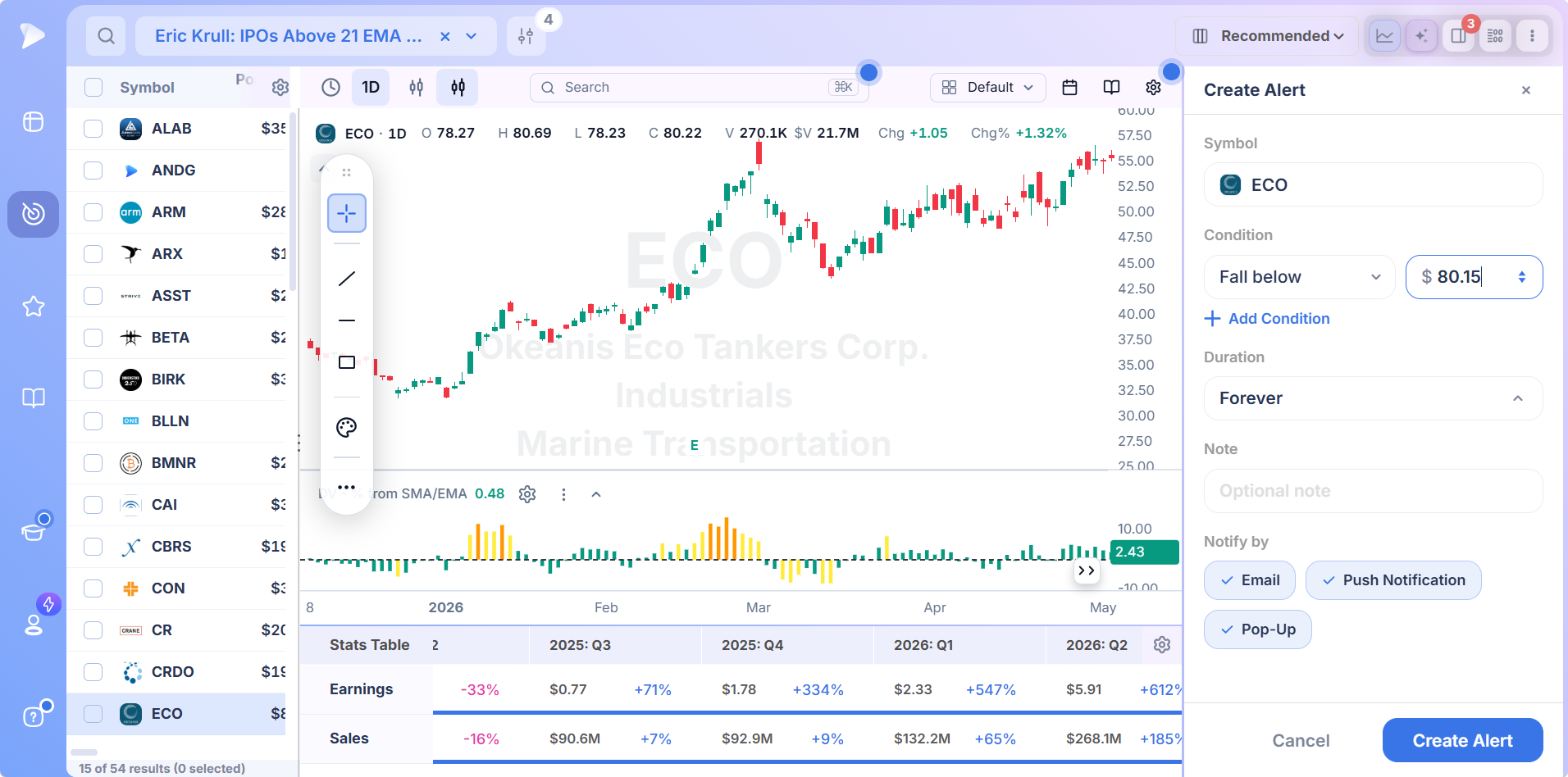Click the price stepper arrows in alert value
Screen dimensions: 1568x777
(x=1522, y=277)
